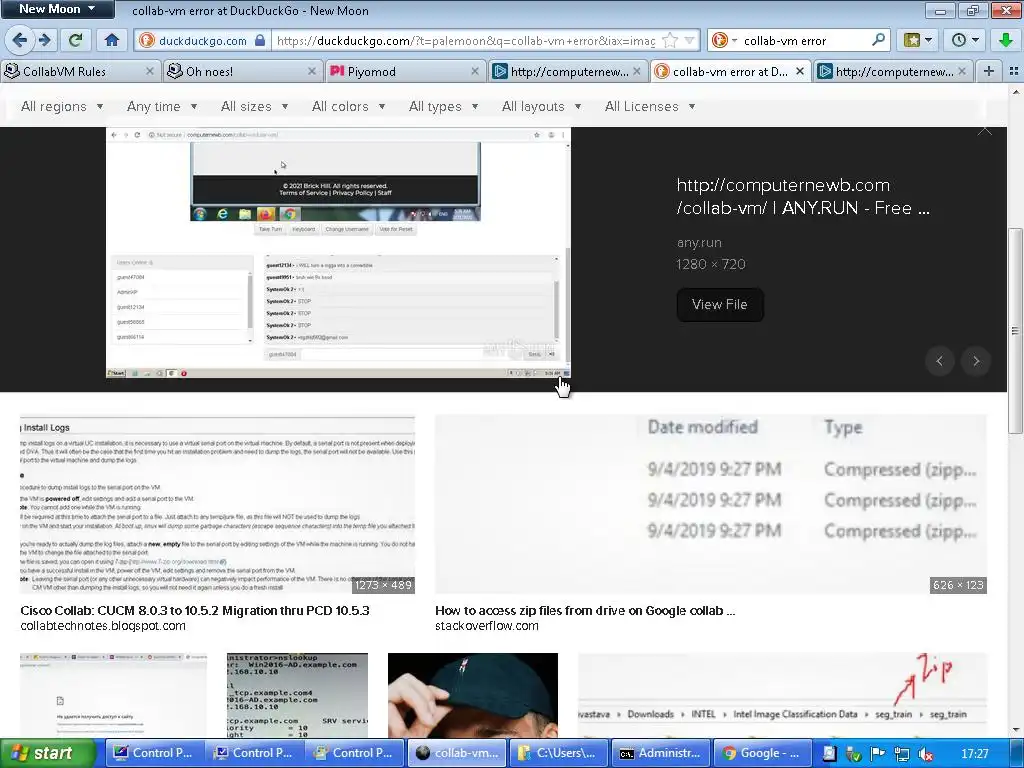Click the vertical page scrollbar thumb
The height and width of the screenshot is (768, 1024).
coord(1014,330)
